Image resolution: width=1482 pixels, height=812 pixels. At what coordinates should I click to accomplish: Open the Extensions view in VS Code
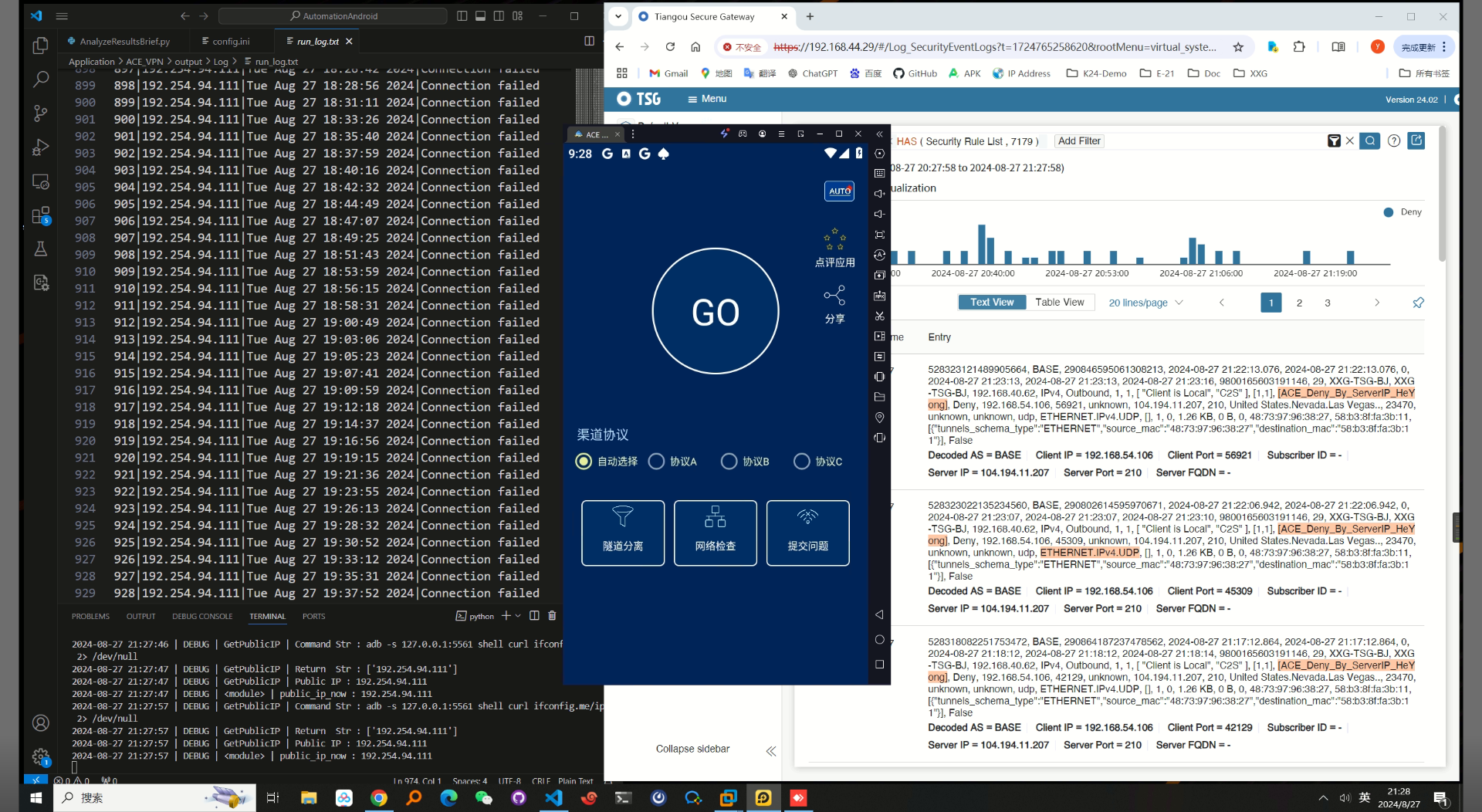pyautogui.click(x=41, y=215)
